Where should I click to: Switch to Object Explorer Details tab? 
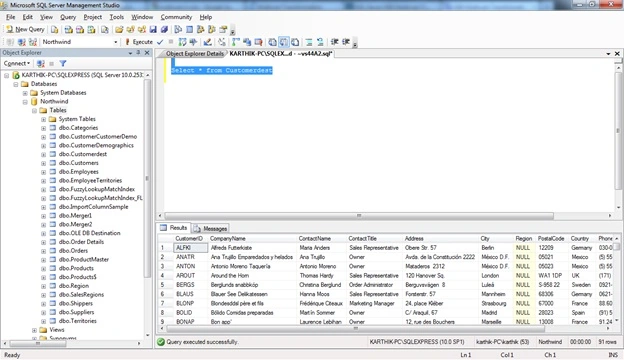pyautogui.click(x=195, y=54)
